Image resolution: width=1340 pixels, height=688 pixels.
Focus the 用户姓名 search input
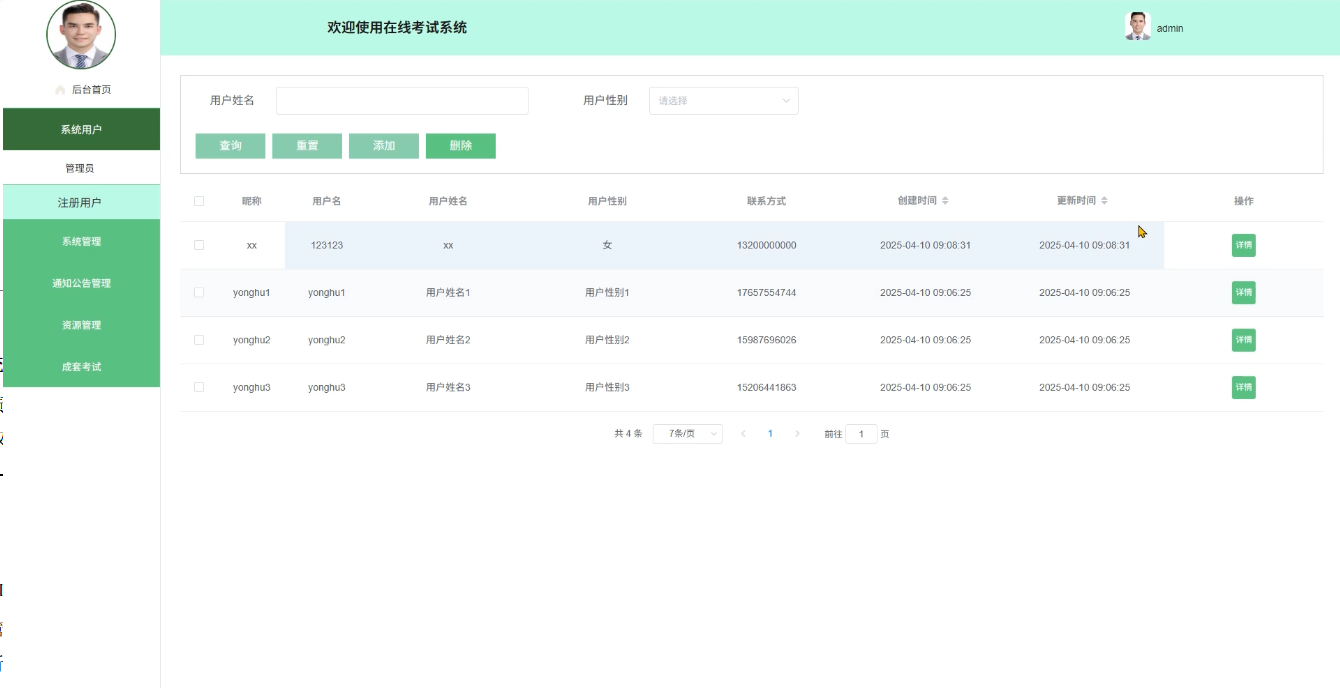point(402,101)
